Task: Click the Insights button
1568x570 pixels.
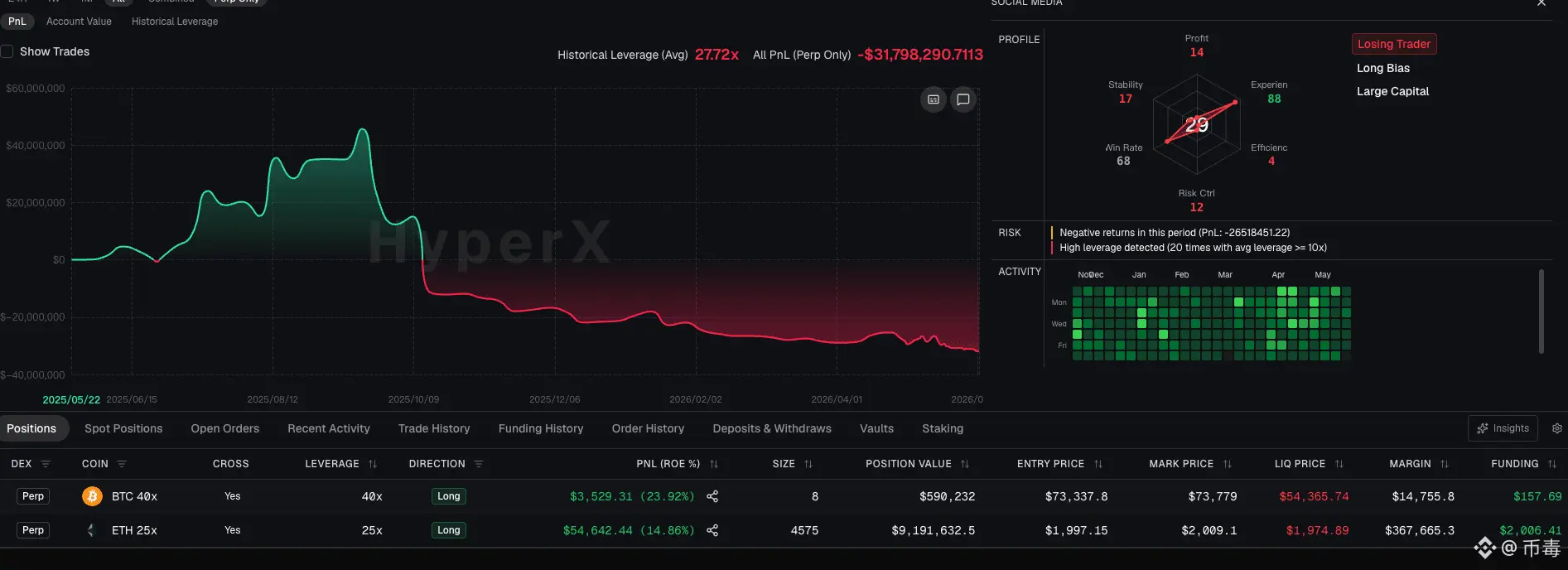Action: tap(1503, 428)
